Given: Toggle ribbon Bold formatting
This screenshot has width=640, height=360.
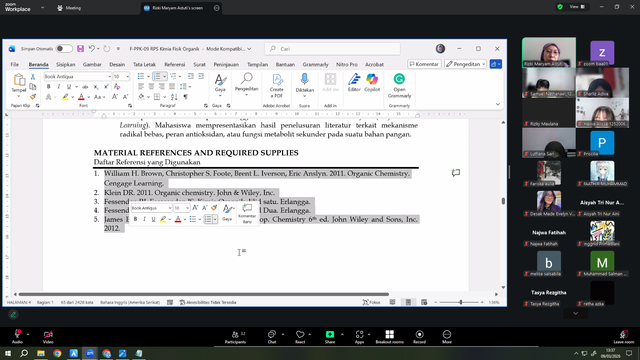Looking at the screenshot, I should coord(49,87).
